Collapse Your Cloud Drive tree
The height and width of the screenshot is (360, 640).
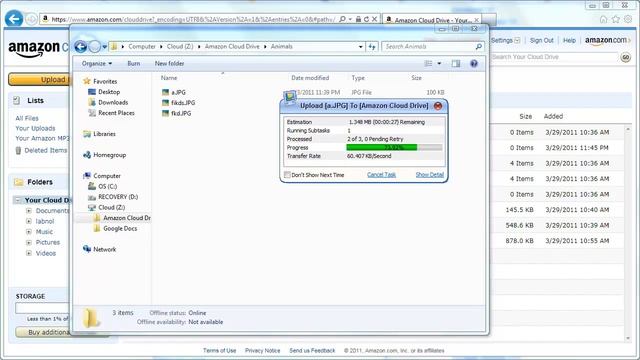18,200
